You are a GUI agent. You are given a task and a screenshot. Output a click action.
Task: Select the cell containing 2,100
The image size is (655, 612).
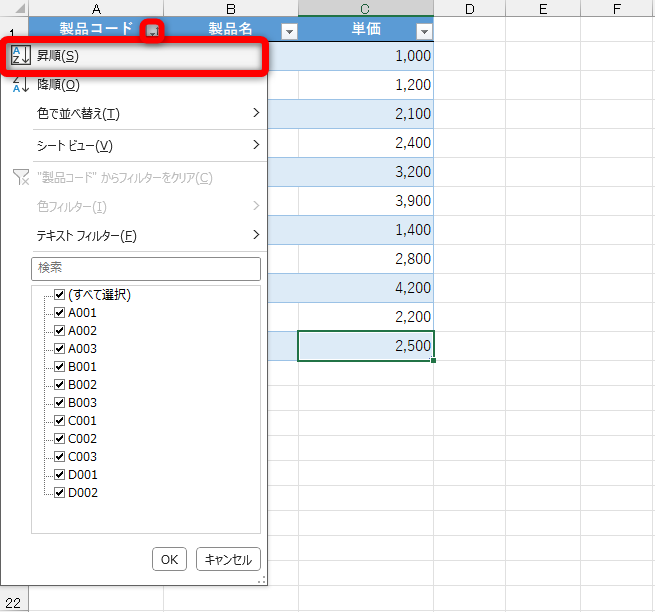tap(366, 114)
